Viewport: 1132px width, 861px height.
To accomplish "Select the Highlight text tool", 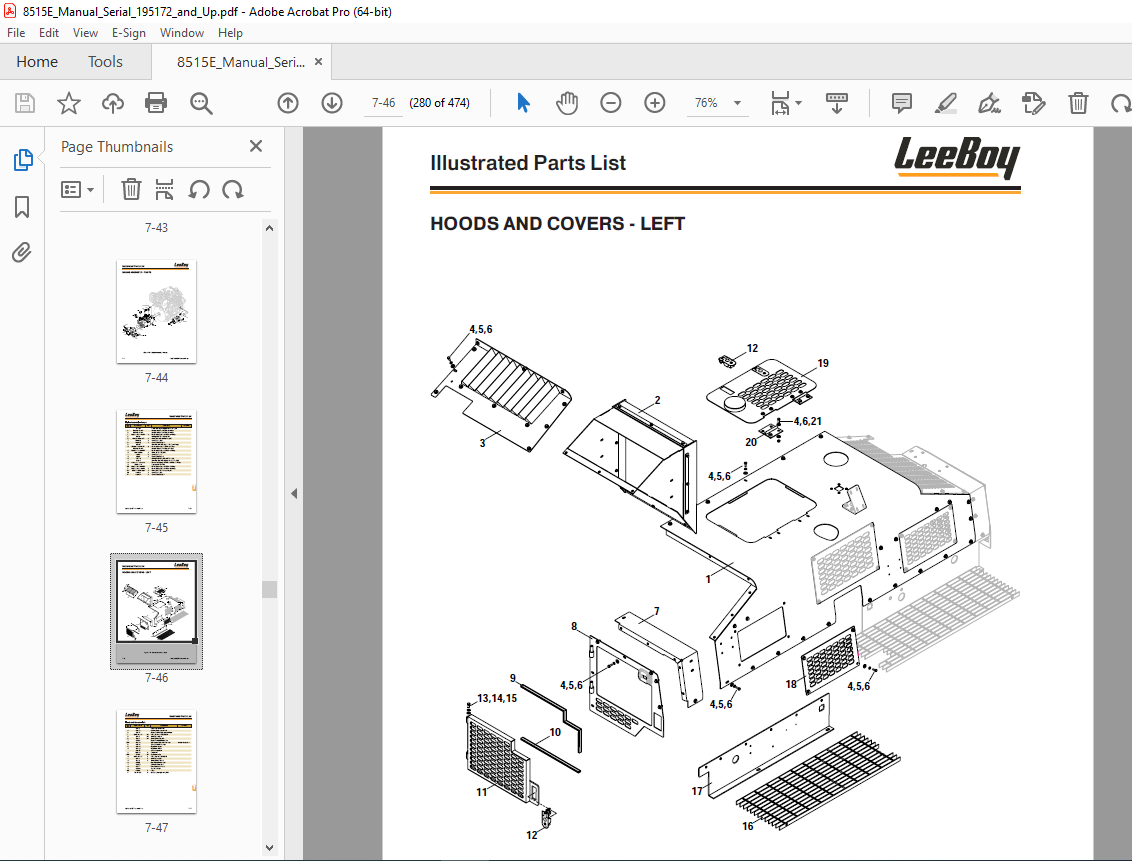I will 946,103.
